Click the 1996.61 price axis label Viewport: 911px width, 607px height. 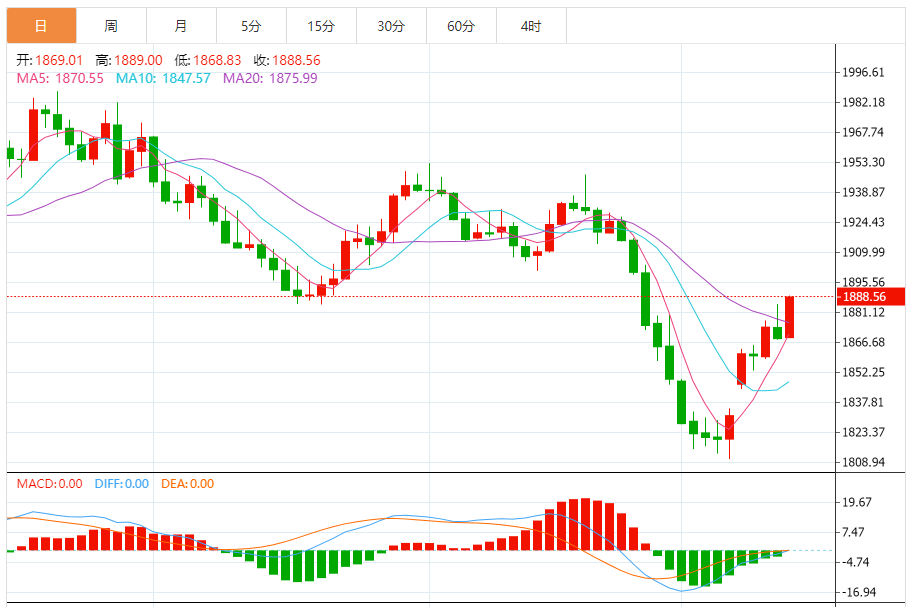(863, 72)
